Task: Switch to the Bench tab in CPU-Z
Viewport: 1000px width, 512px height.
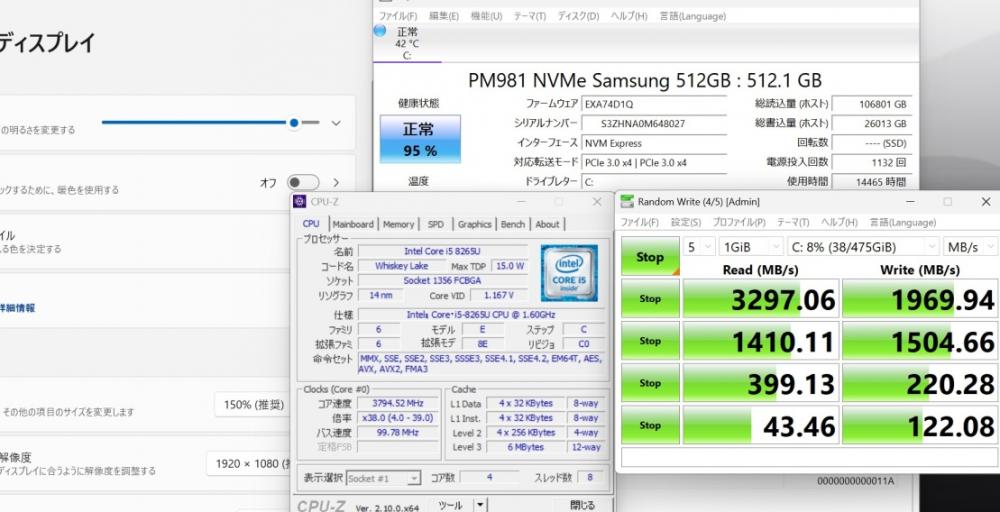Action: tap(513, 224)
